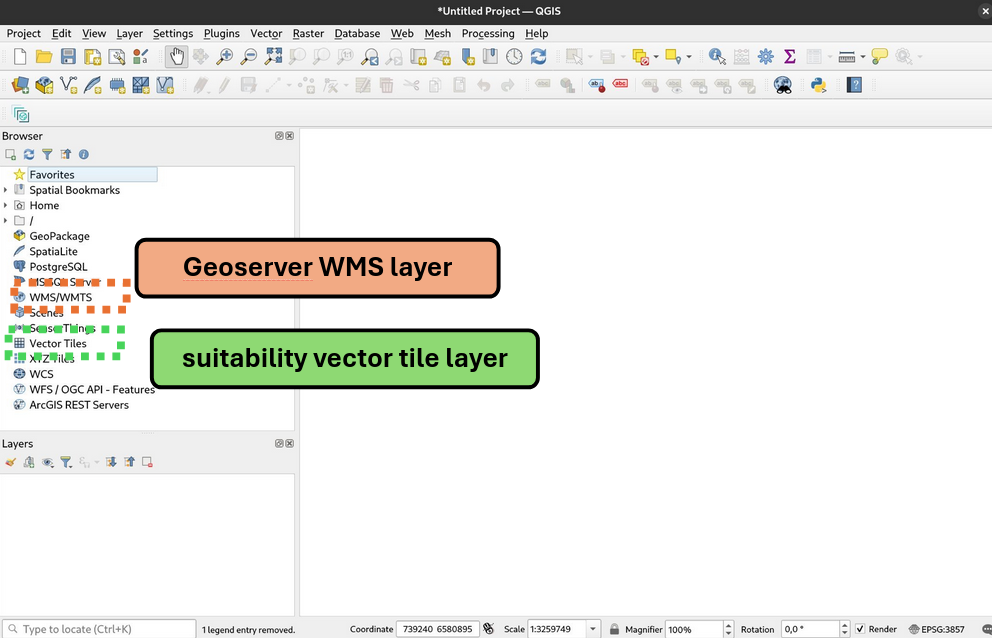Select the Zoom Out magnifier tool
Image resolution: width=992 pixels, height=638 pixels.
[x=249, y=57]
